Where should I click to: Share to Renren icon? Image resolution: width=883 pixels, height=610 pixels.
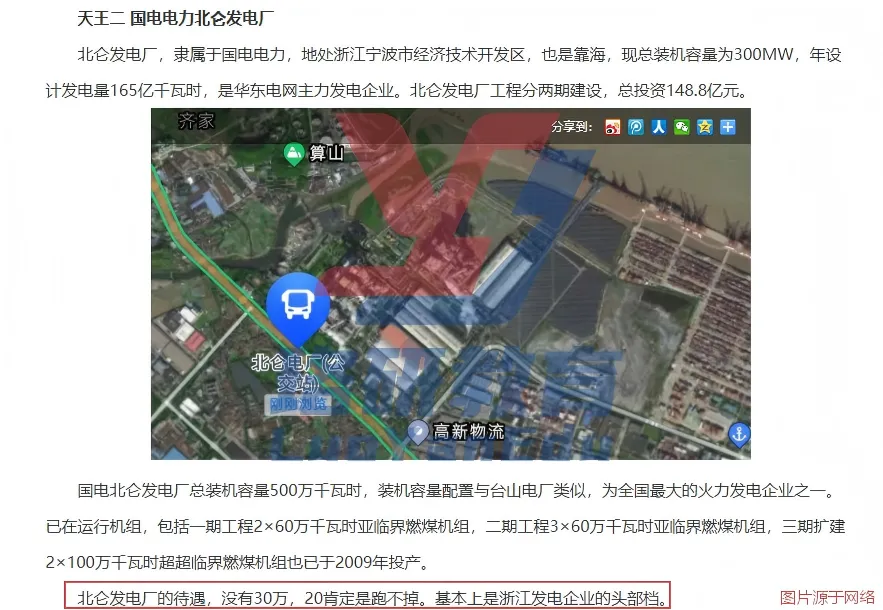pyautogui.click(x=659, y=127)
